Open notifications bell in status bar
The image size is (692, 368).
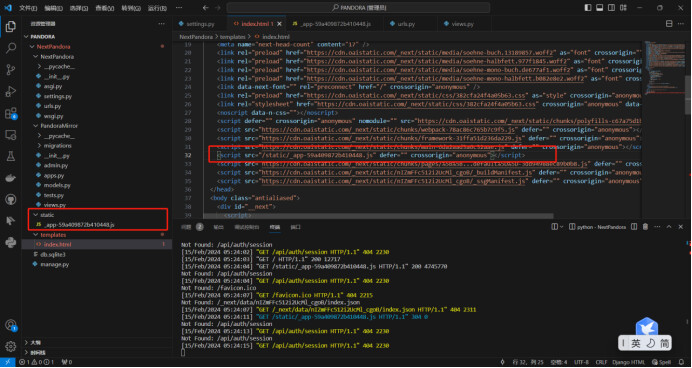pos(682,362)
